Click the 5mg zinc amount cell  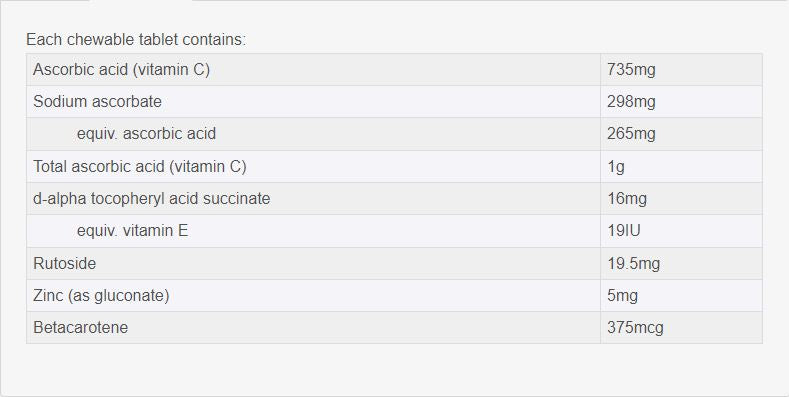(x=681, y=295)
